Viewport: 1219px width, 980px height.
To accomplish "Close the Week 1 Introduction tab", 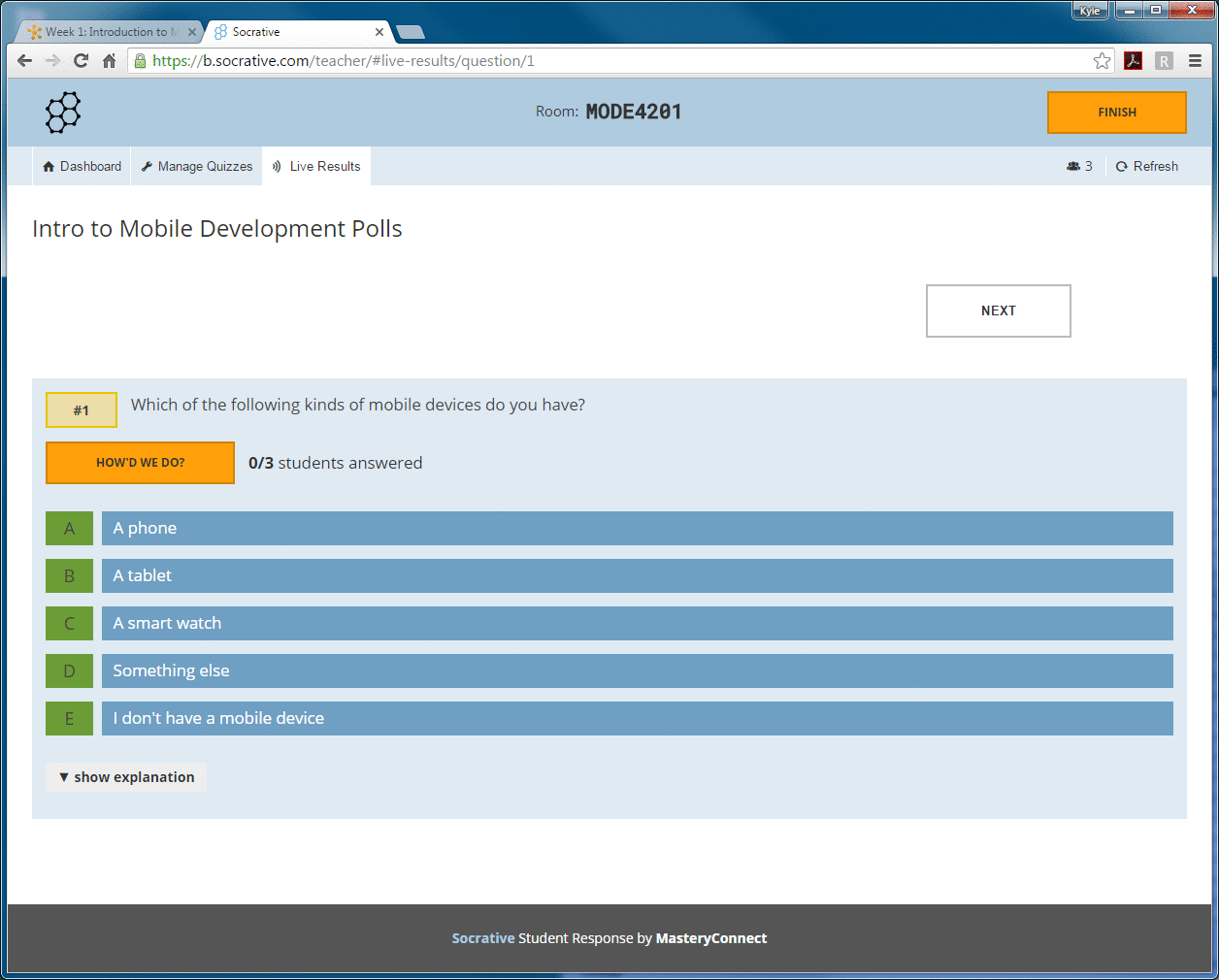I will coord(192,32).
